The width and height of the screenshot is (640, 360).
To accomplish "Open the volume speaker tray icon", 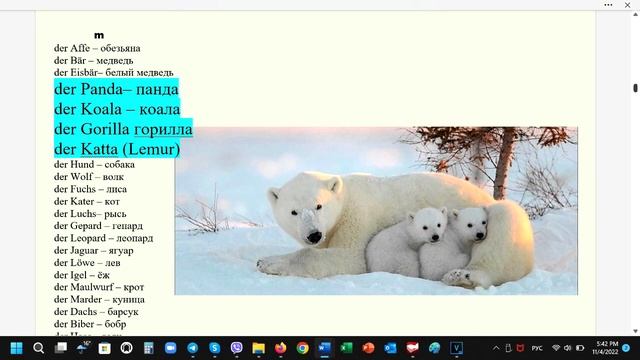I will click(568, 348).
